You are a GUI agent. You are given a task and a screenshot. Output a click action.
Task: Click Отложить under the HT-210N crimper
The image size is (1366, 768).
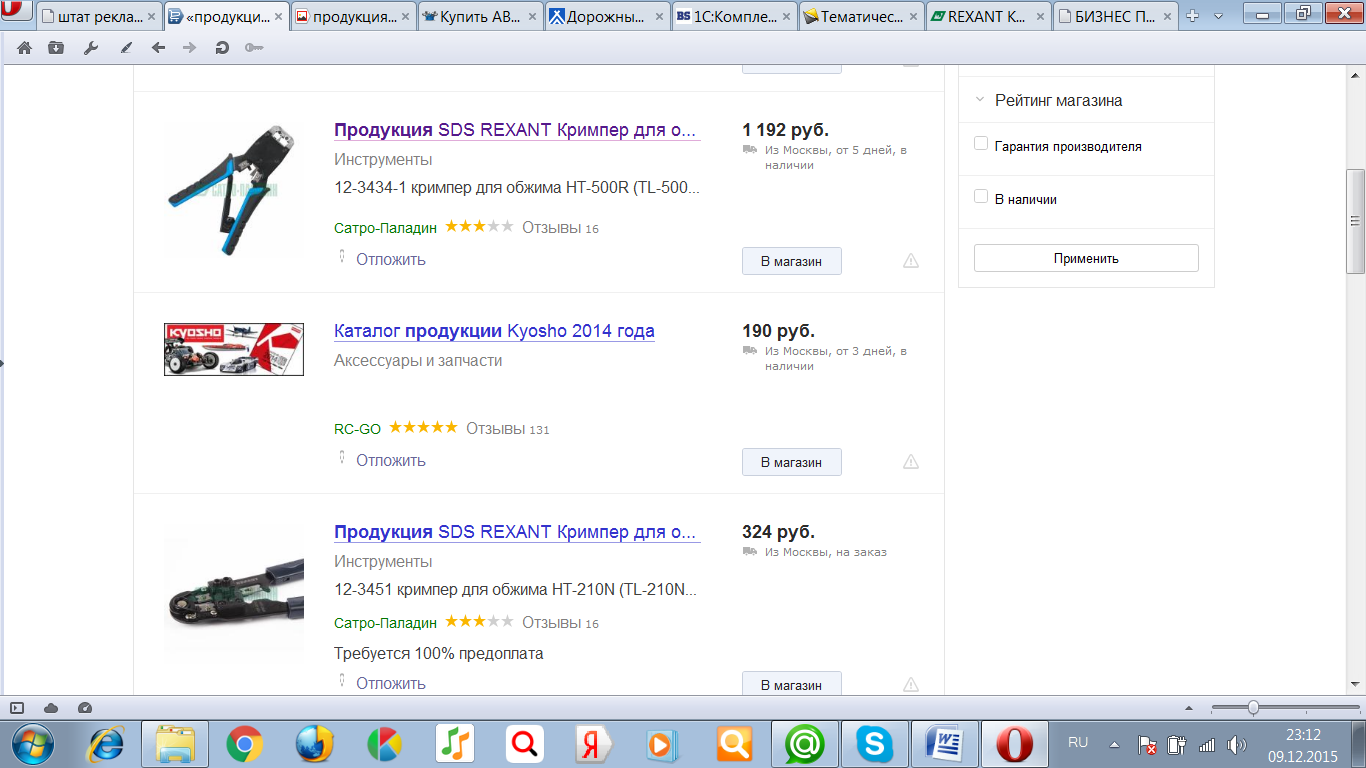pyautogui.click(x=390, y=683)
